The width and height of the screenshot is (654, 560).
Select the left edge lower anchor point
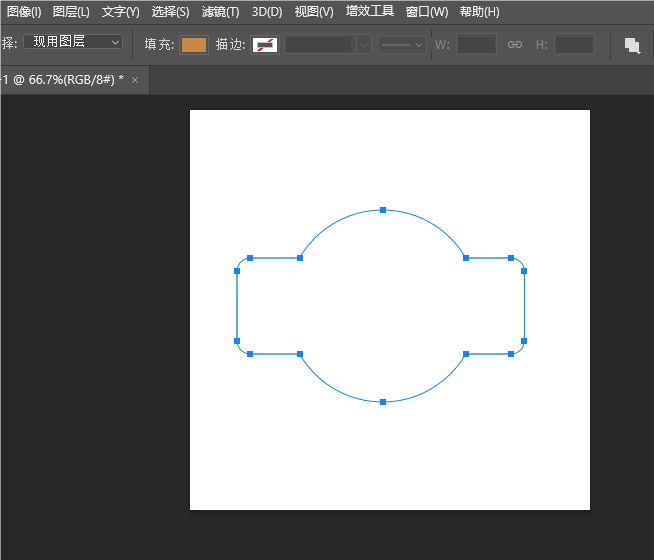point(237,341)
